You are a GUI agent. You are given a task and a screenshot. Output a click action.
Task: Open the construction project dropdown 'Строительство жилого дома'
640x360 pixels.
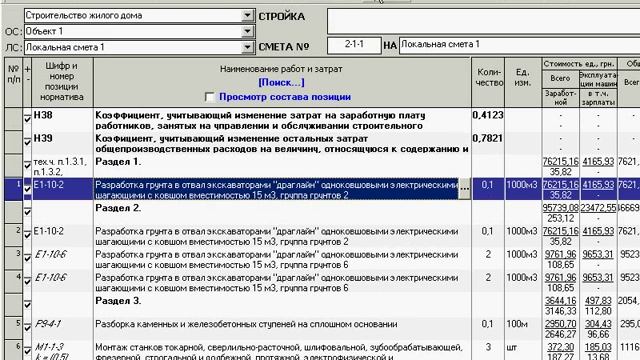coord(247,16)
